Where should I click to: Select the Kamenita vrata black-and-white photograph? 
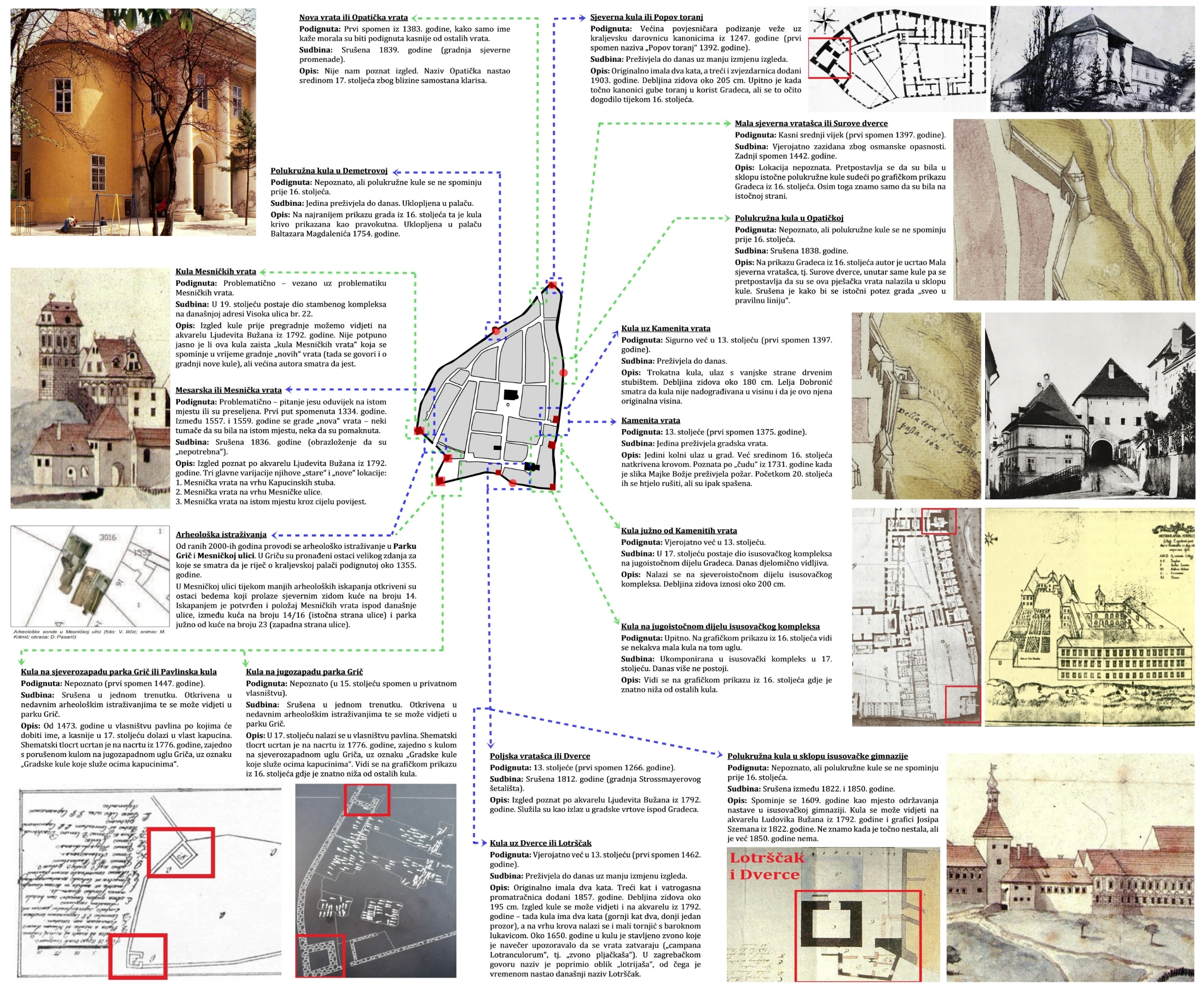(1089, 406)
